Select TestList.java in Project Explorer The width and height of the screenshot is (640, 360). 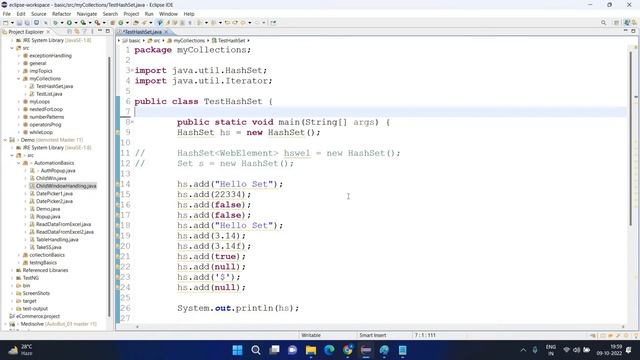click(49, 94)
